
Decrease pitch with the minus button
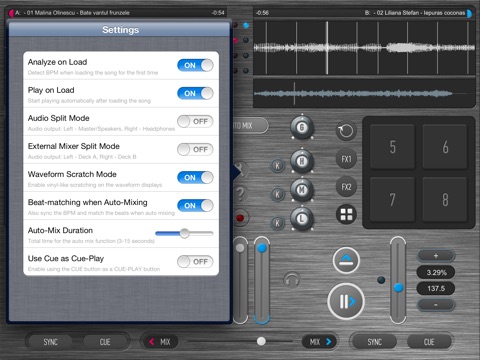click(436, 305)
